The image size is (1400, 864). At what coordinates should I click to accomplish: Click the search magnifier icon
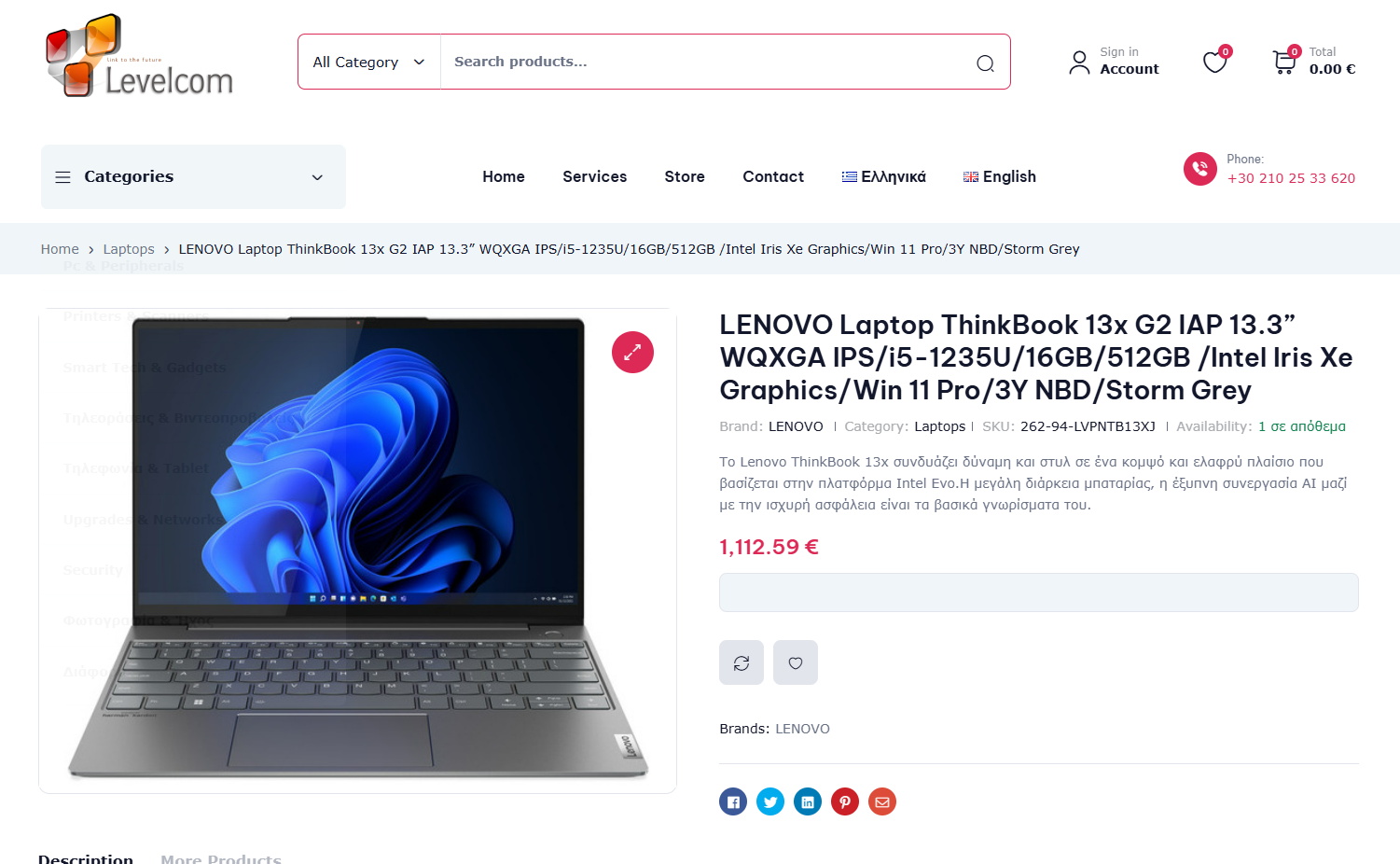985,63
